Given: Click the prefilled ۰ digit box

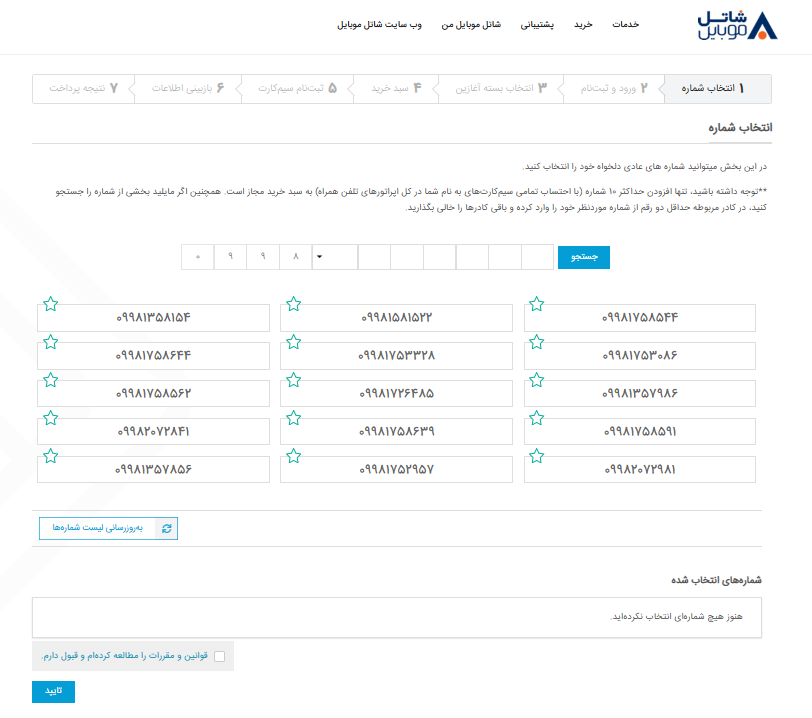Looking at the screenshot, I should click(198, 257).
